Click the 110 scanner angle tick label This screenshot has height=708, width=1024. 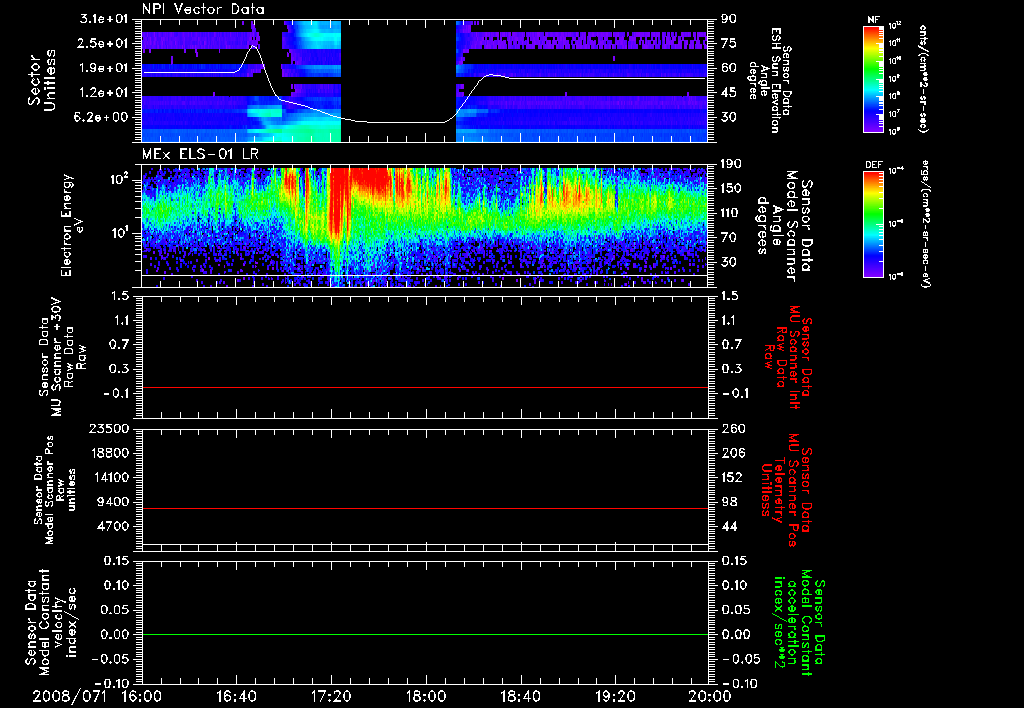tap(731, 213)
